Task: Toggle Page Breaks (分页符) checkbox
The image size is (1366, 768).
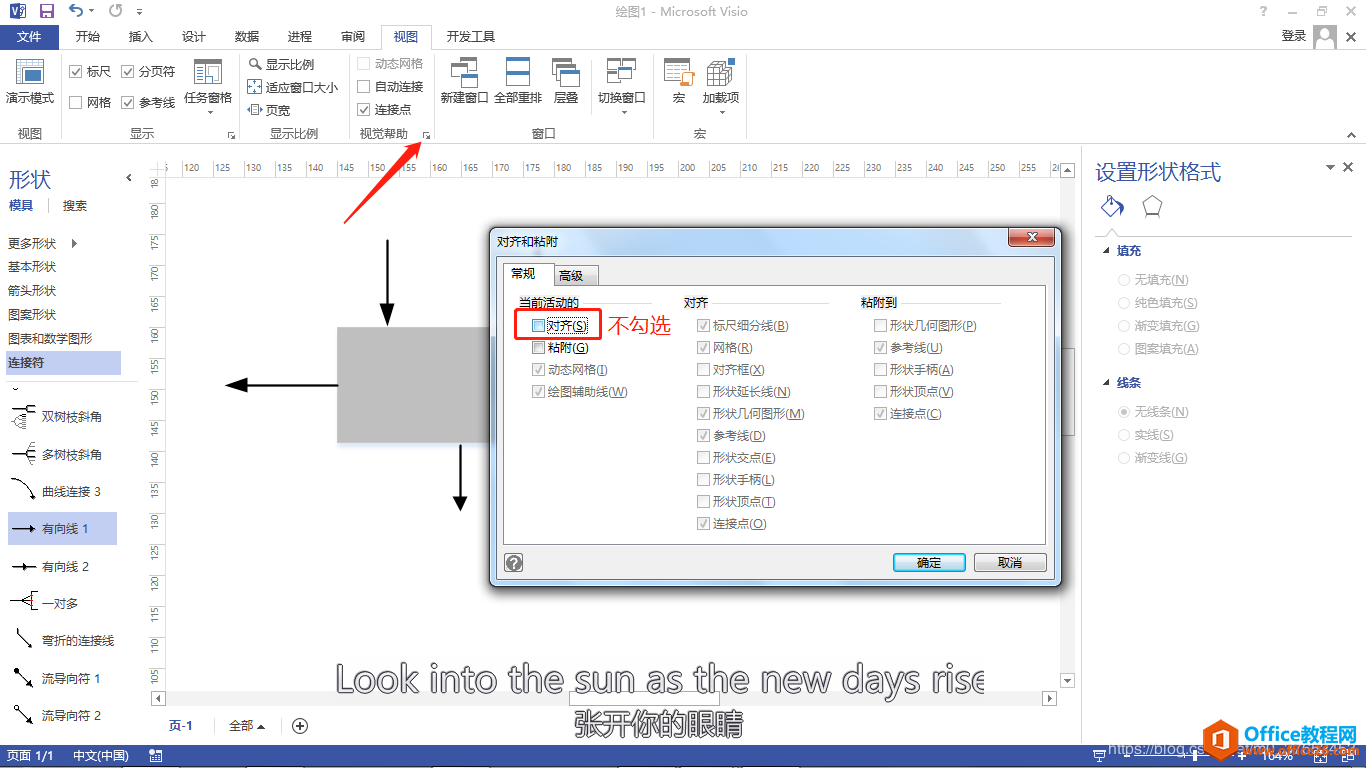Action: coord(128,72)
